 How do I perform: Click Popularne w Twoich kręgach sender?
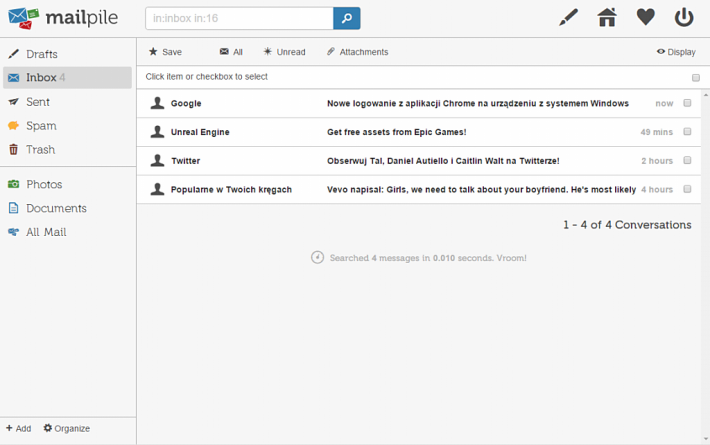click(x=231, y=189)
